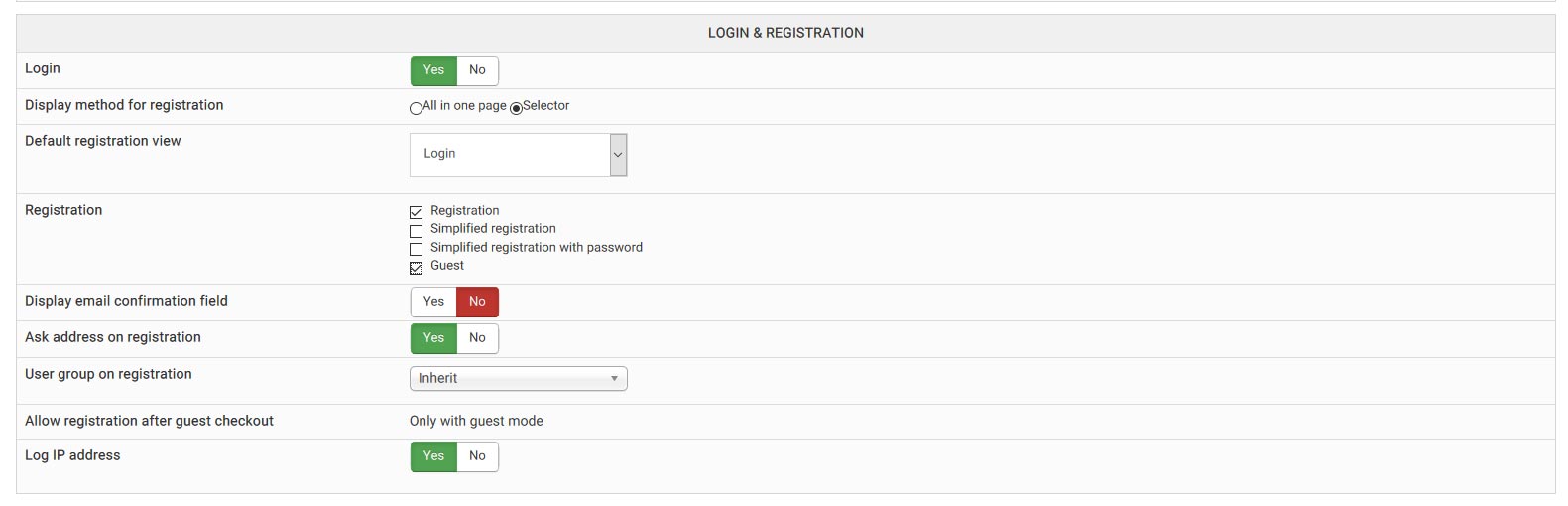
Task: Set Login toggle to Yes
Action: (x=433, y=70)
